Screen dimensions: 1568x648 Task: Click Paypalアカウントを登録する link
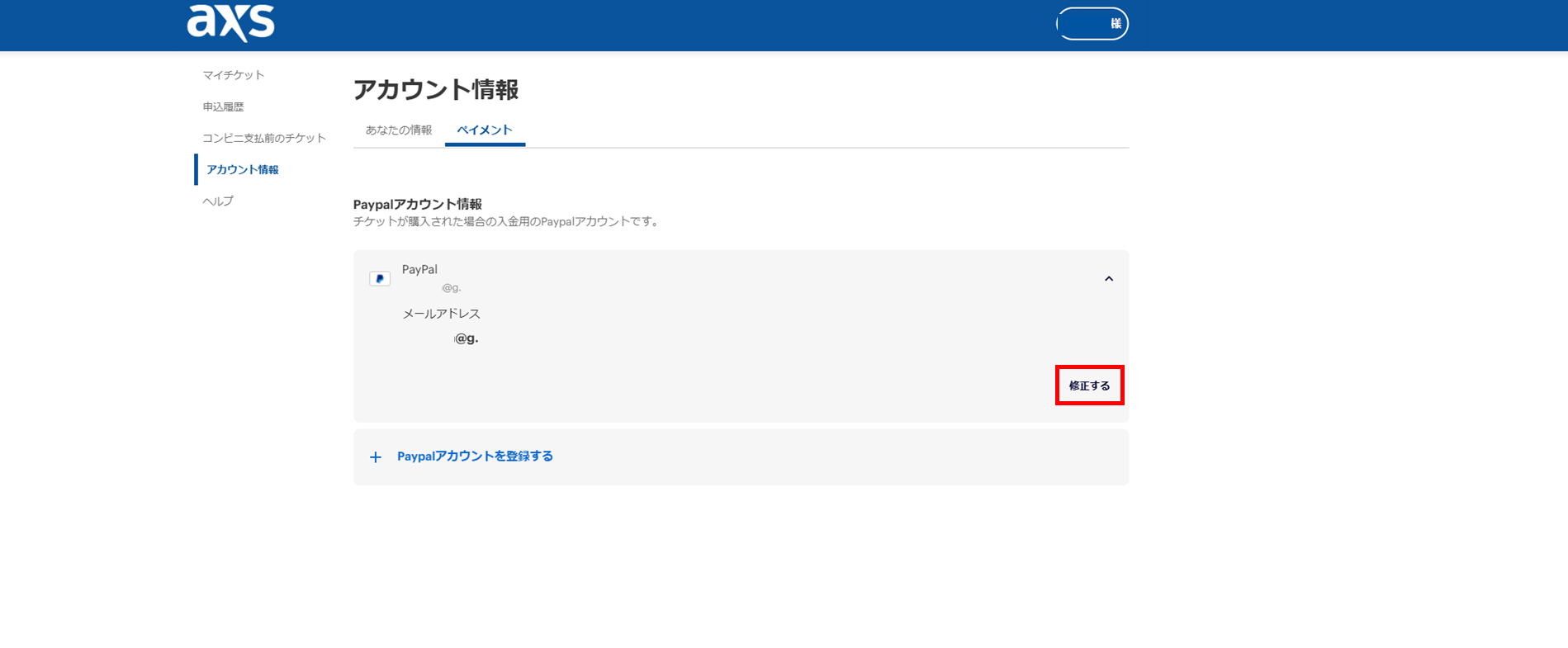point(475,456)
